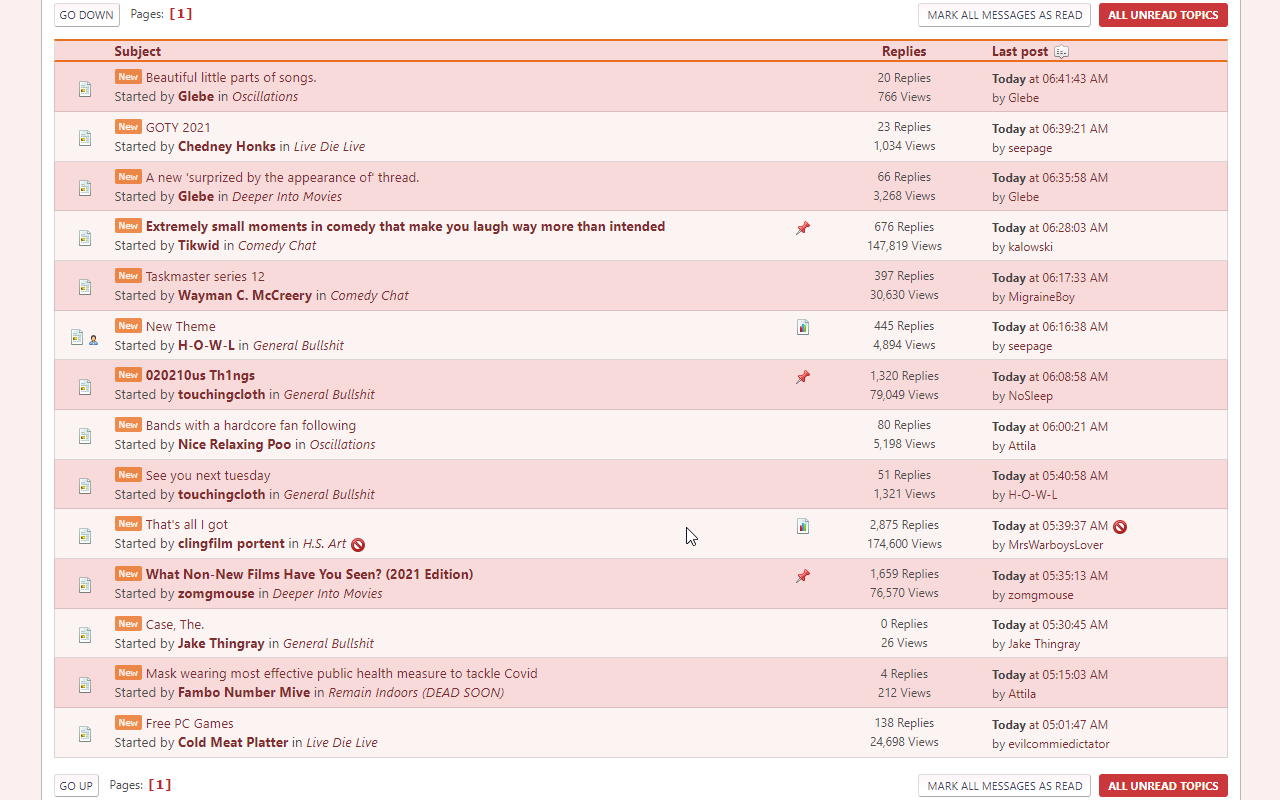
Task: Open A new 'surprized by the appearance of' thread
Action: pyautogui.click(x=283, y=178)
